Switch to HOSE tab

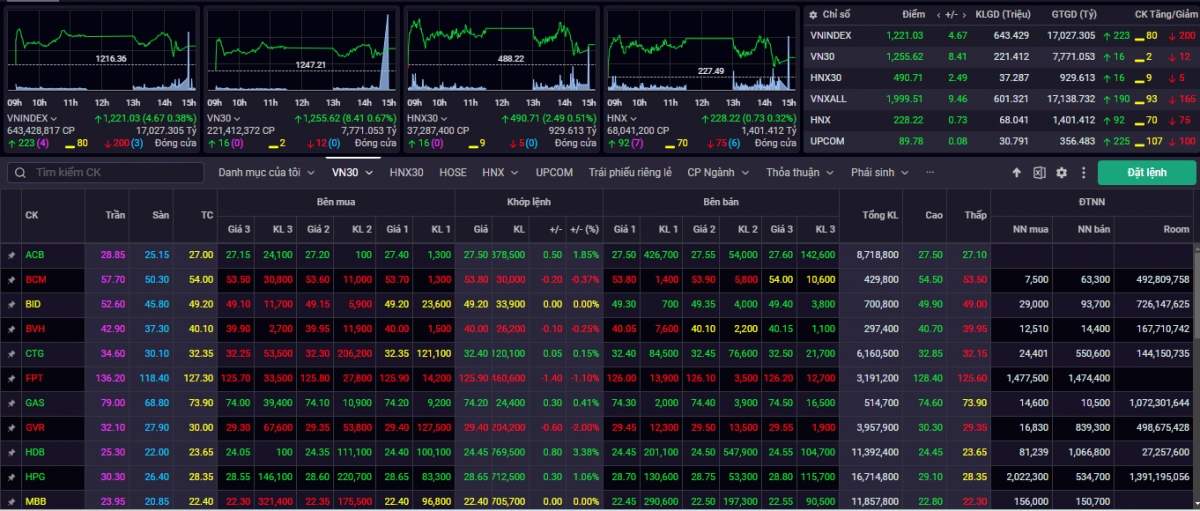click(453, 172)
